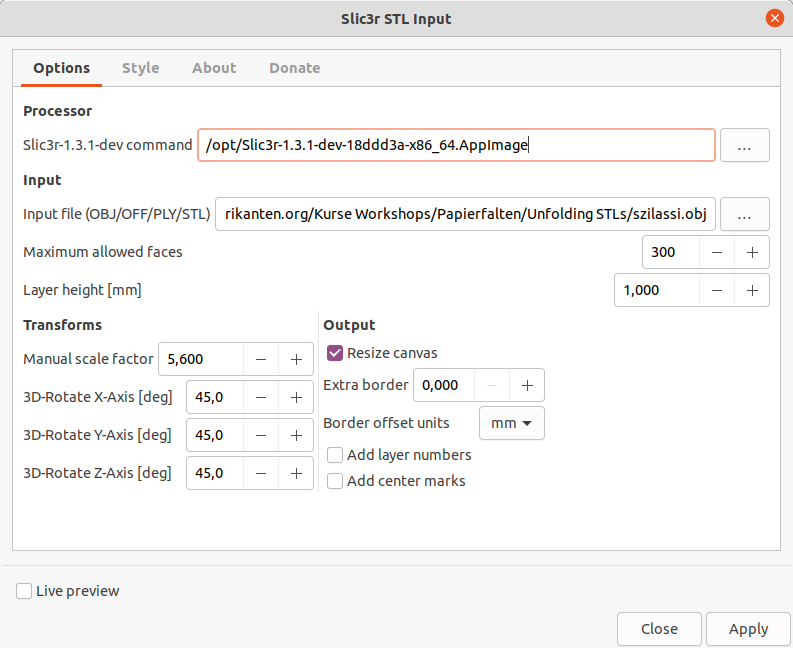Click the Slic3r command path field
Screen dimensions: 793x648
pos(456,145)
